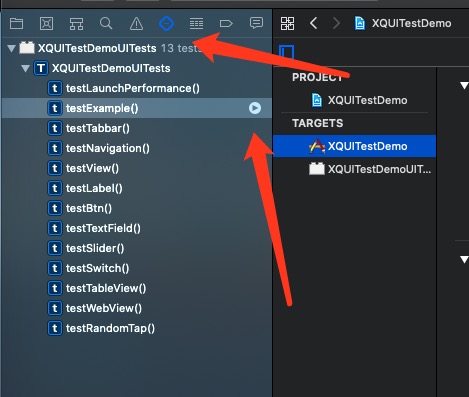469x397 pixels.
Task: Toggle the targets list sidebar button
Action: (287, 52)
